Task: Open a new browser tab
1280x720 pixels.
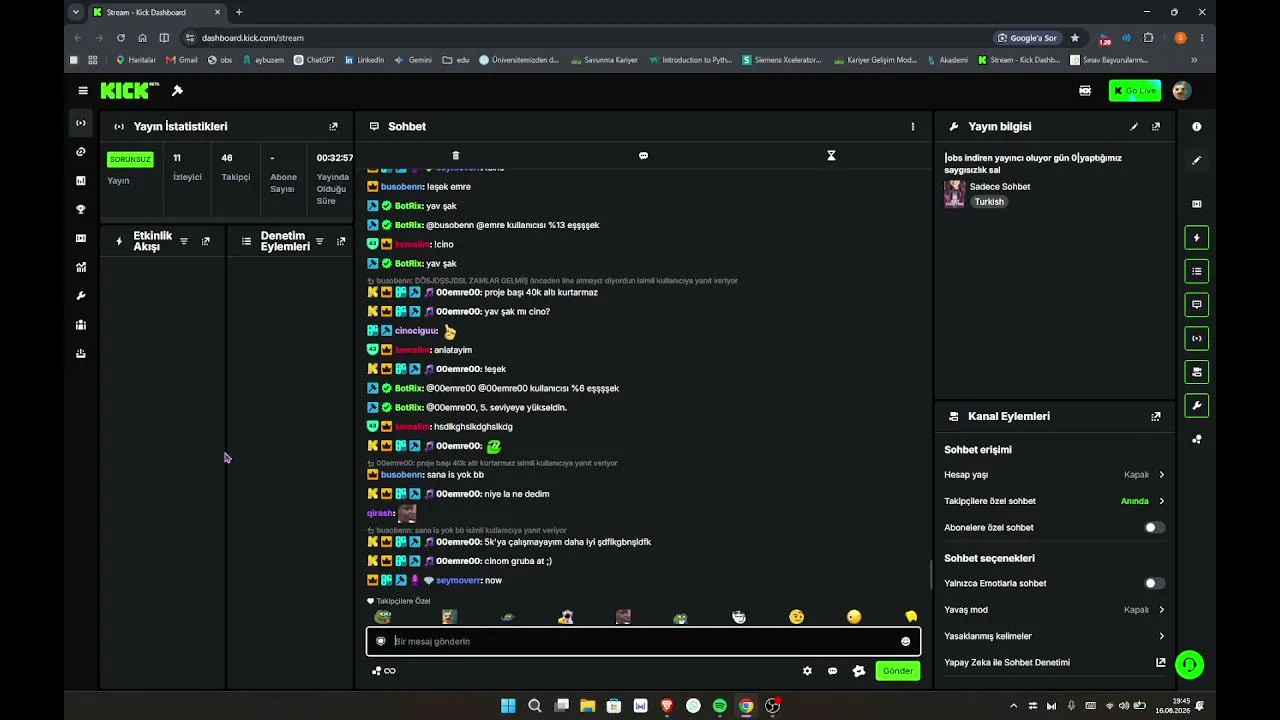Action: coord(239,12)
